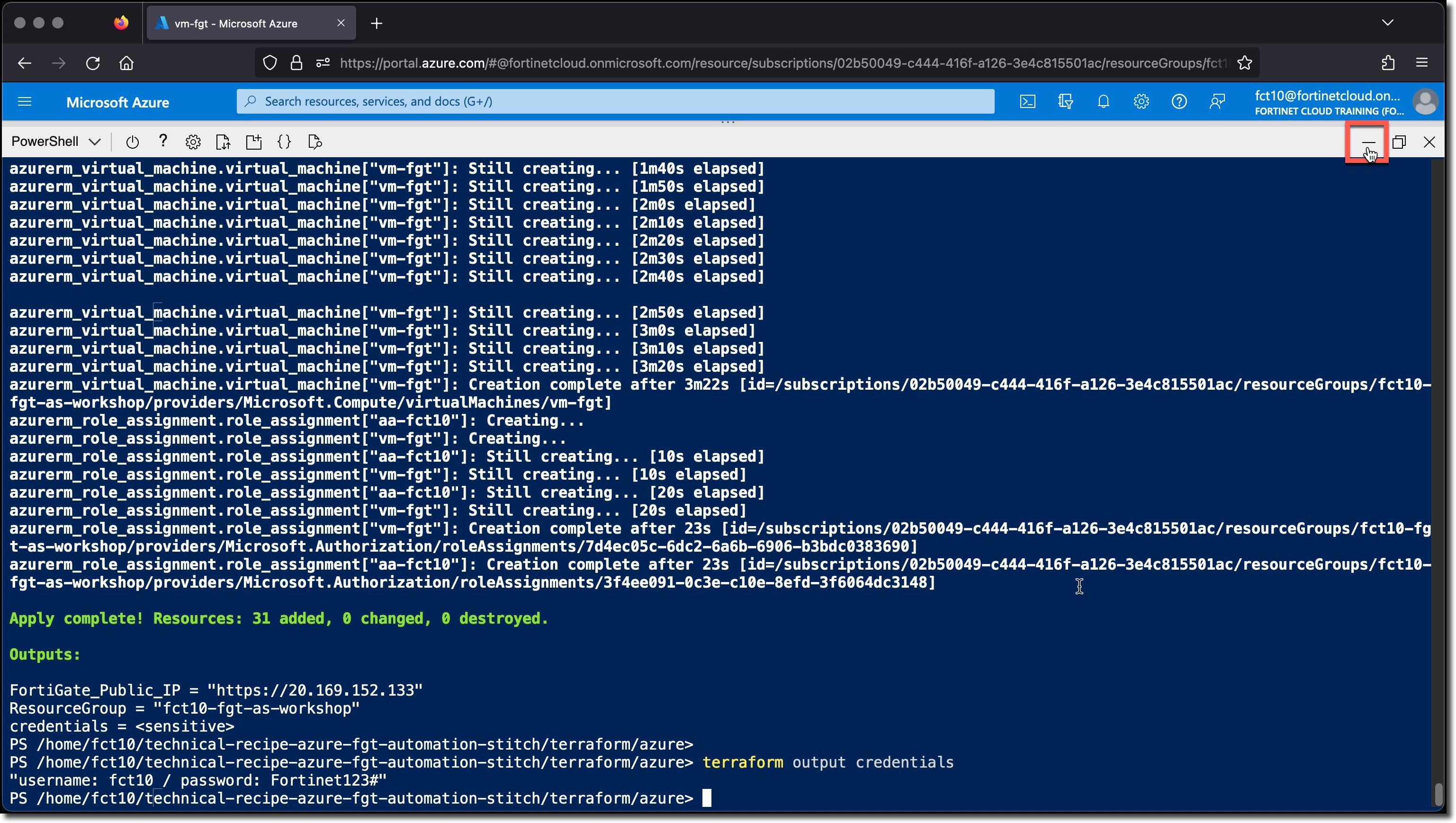Image resolution: width=1456 pixels, height=823 pixels.
Task: View Azure notifications bell
Action: point(1103,102)
